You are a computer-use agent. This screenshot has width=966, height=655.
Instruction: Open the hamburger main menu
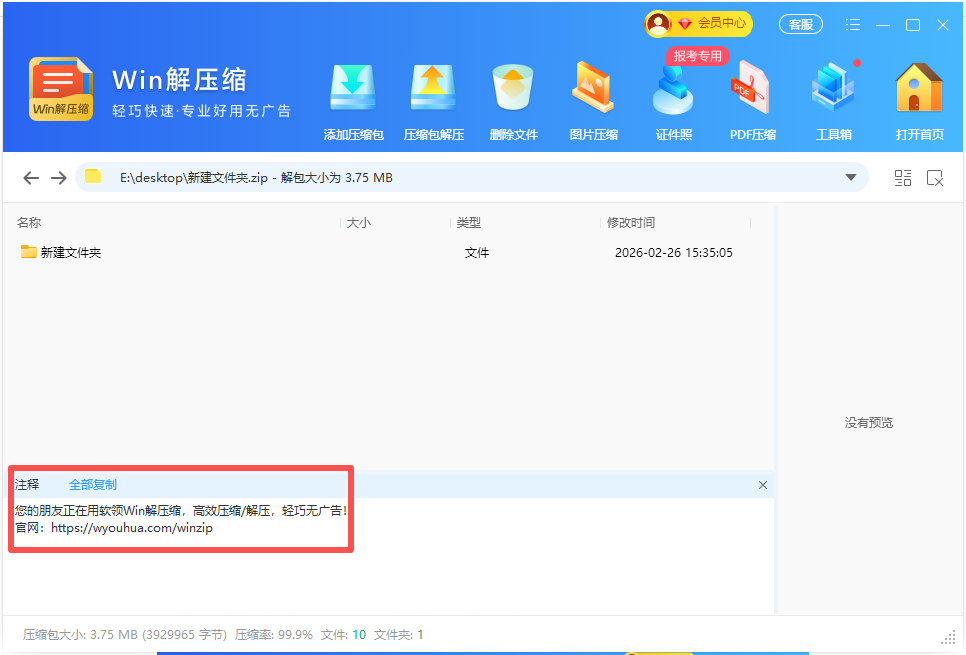pyautogui.click(x=853, y=25)
